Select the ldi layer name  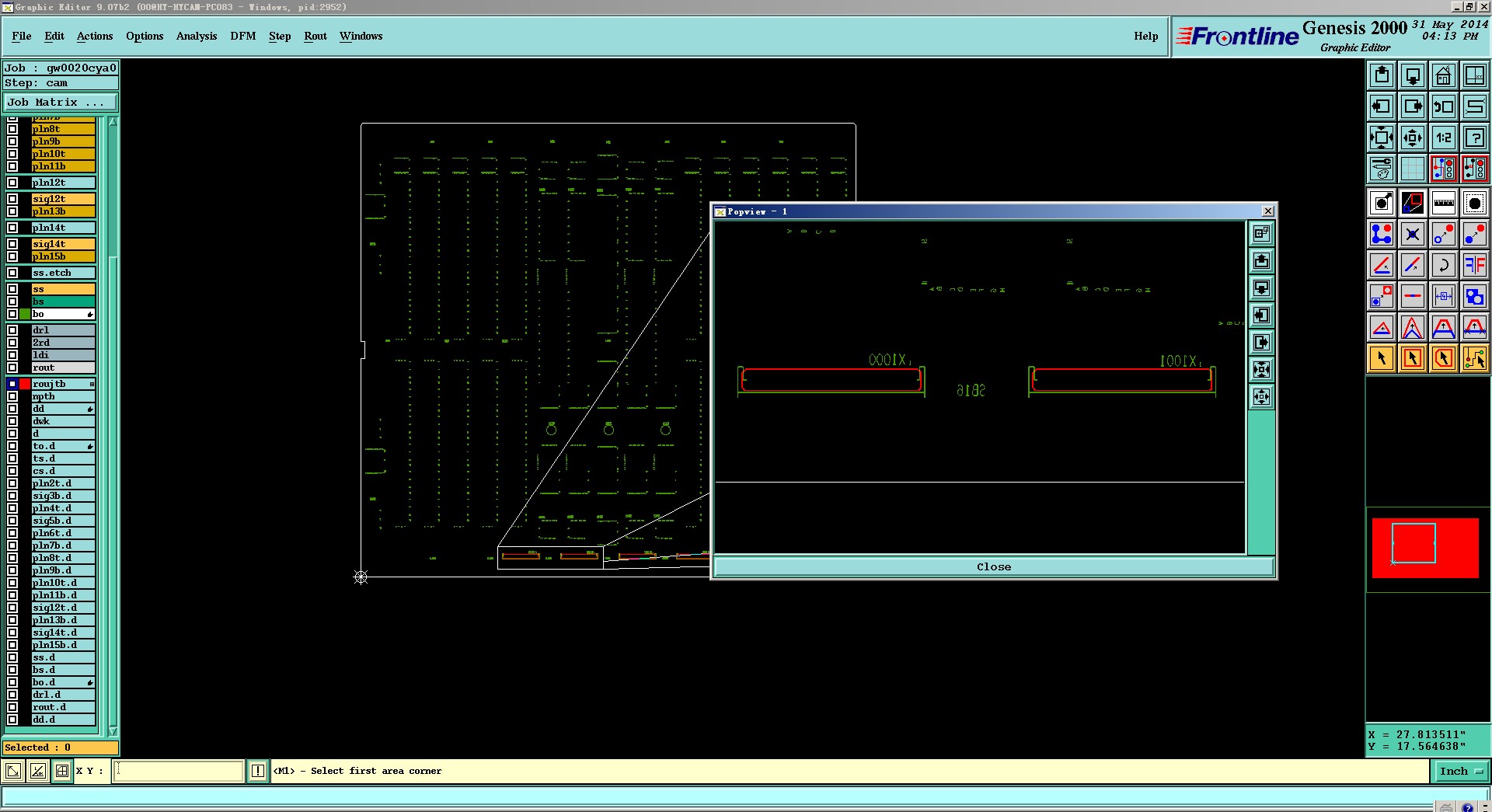click(63, 355)
